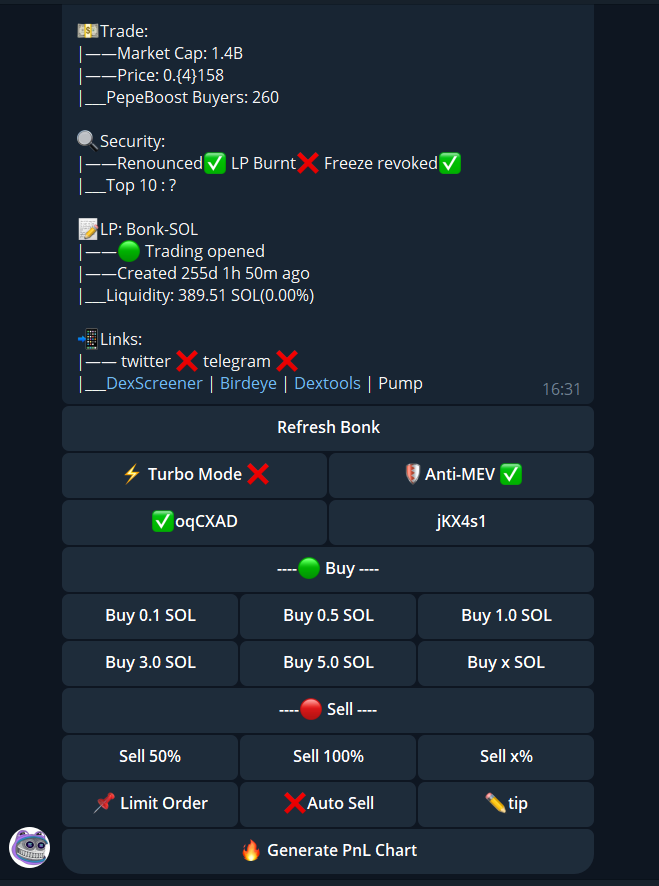The width and height of the screenshot is (659, 886).
Task: Choose Sell x% custom percentage
Action: coord(506,757)
